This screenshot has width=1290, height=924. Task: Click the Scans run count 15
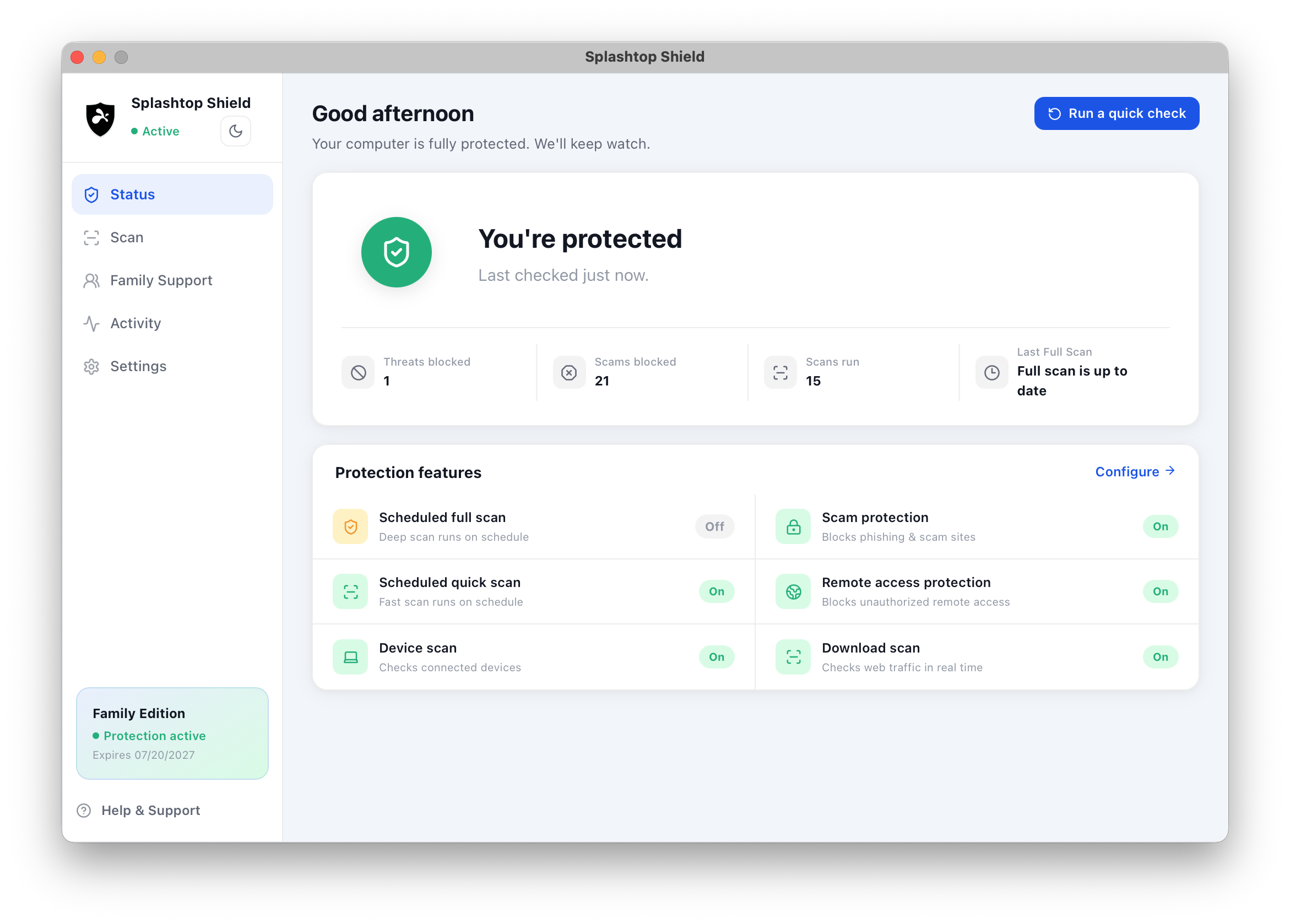[x=814, y=381]
